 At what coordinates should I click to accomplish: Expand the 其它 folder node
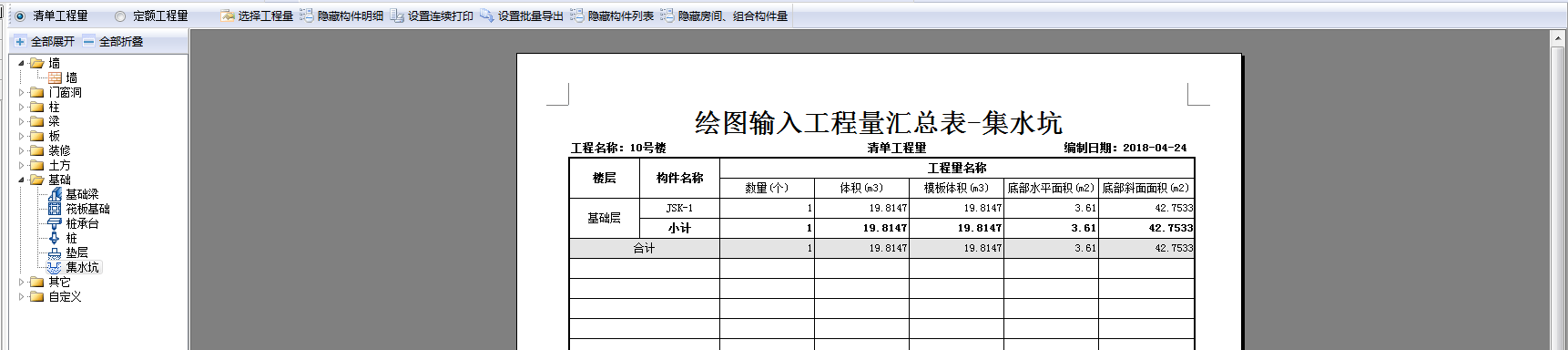click(x=22, y=282)
